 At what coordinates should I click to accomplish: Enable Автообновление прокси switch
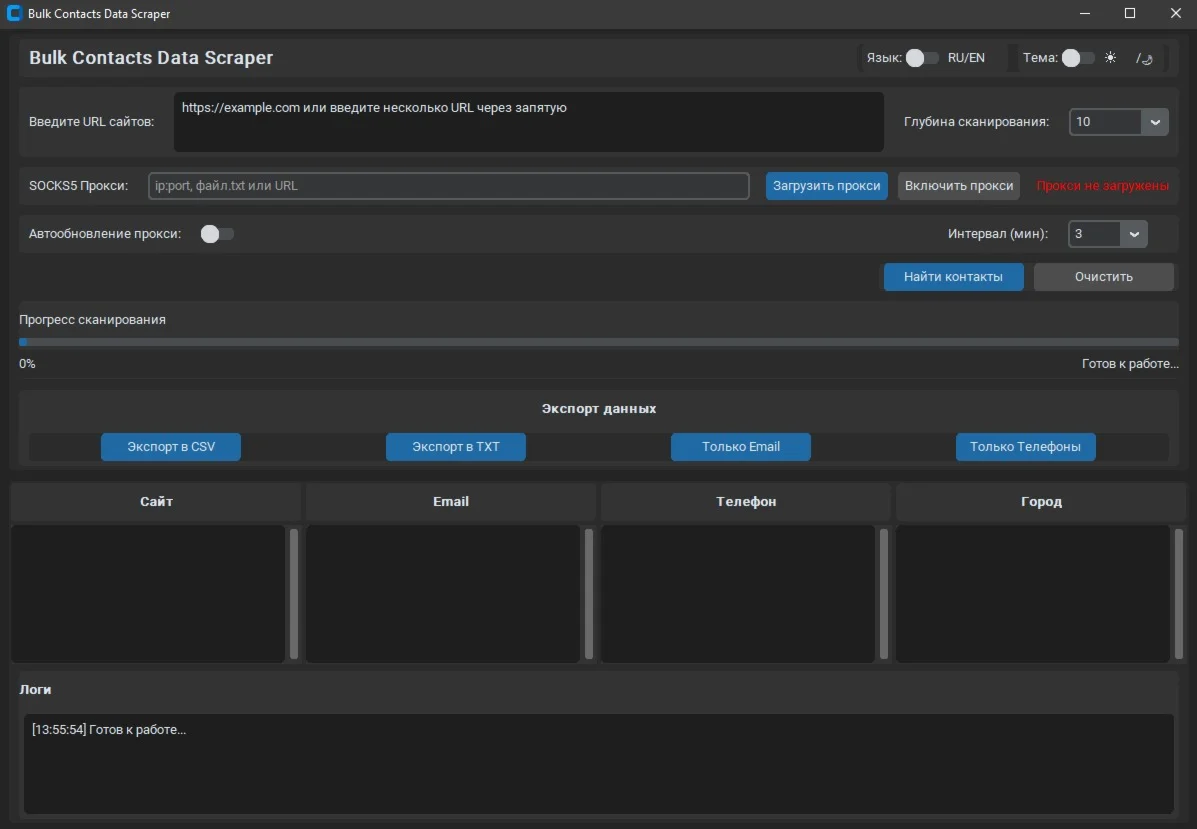217,234
